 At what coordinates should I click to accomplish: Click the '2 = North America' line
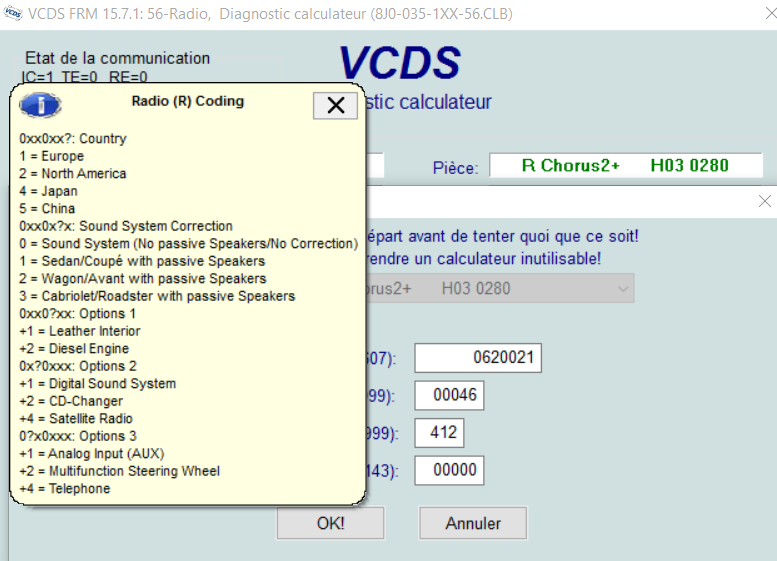(73, 173)
